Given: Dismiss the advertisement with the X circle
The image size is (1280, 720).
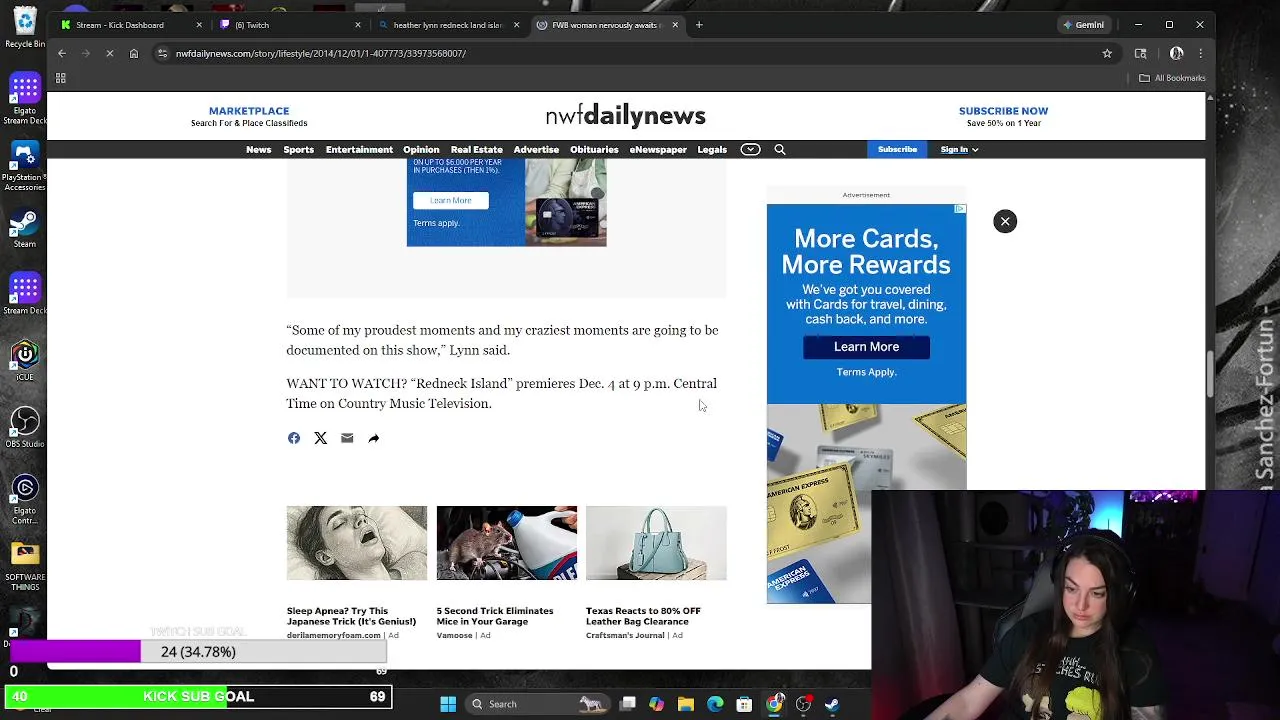Looking at the screenshot, I should pos(1005,221).
